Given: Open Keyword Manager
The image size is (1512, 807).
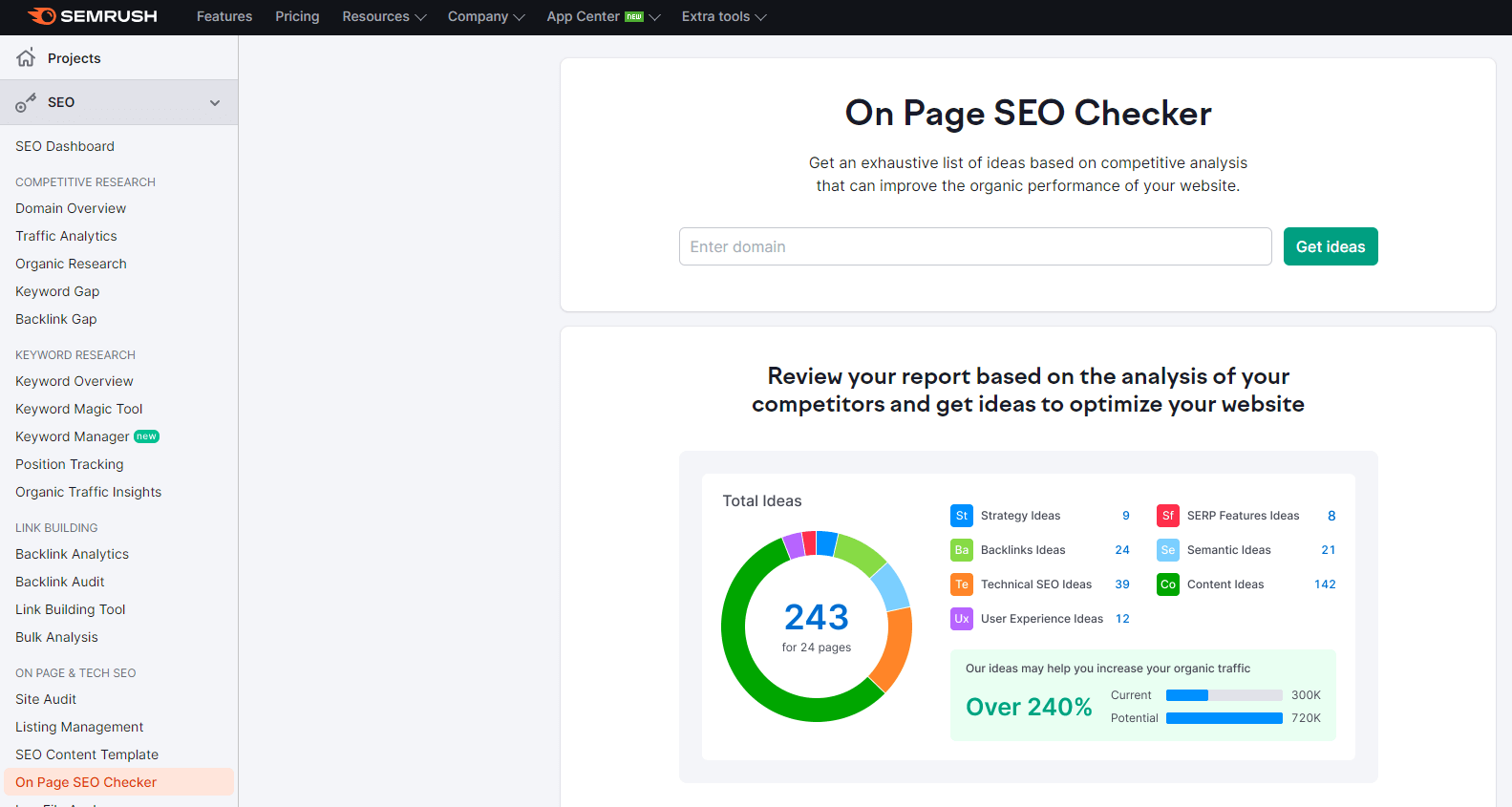Looking at the screenshot, I should tap(73, 436).
